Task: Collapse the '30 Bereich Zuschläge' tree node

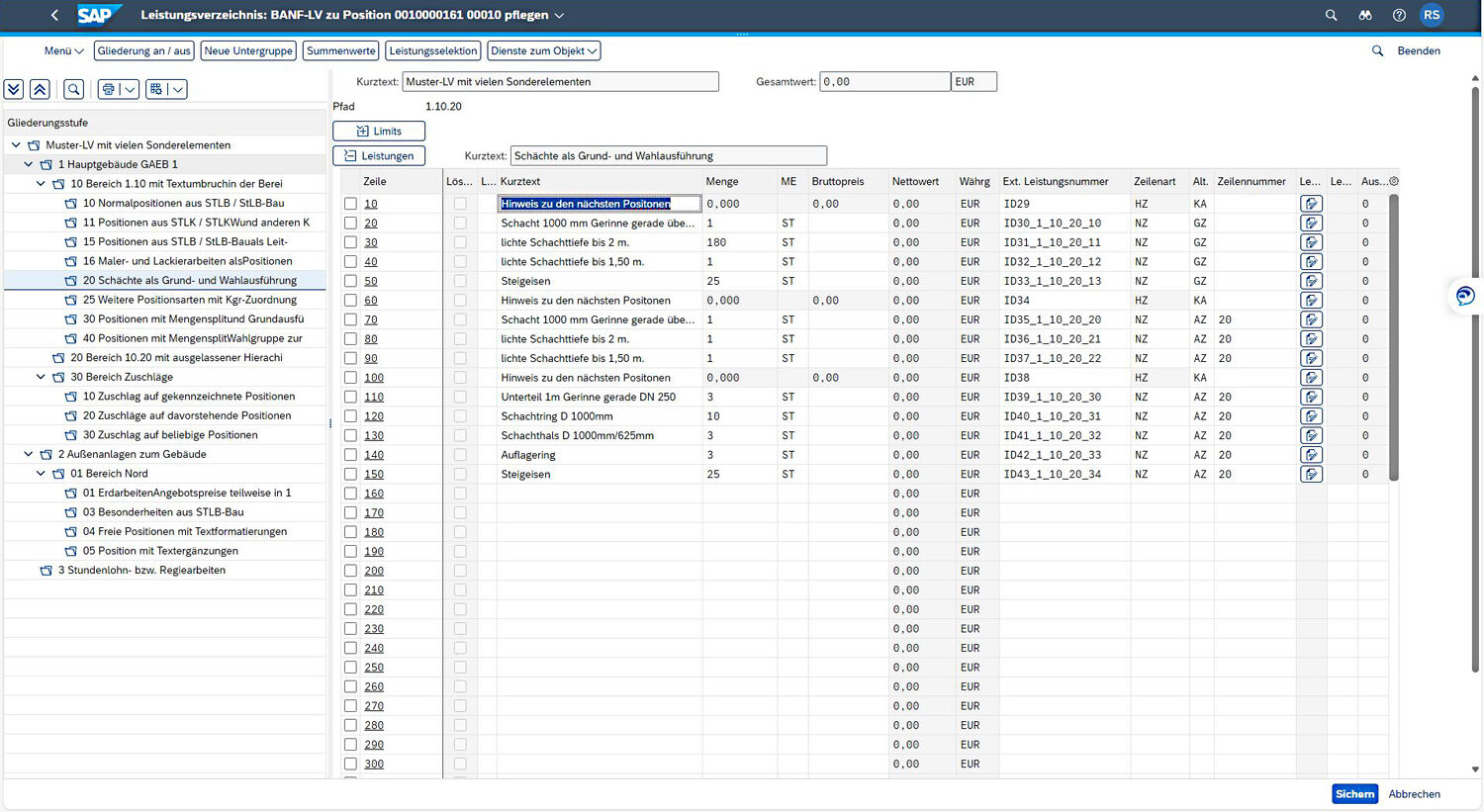Action: [41, 377]
